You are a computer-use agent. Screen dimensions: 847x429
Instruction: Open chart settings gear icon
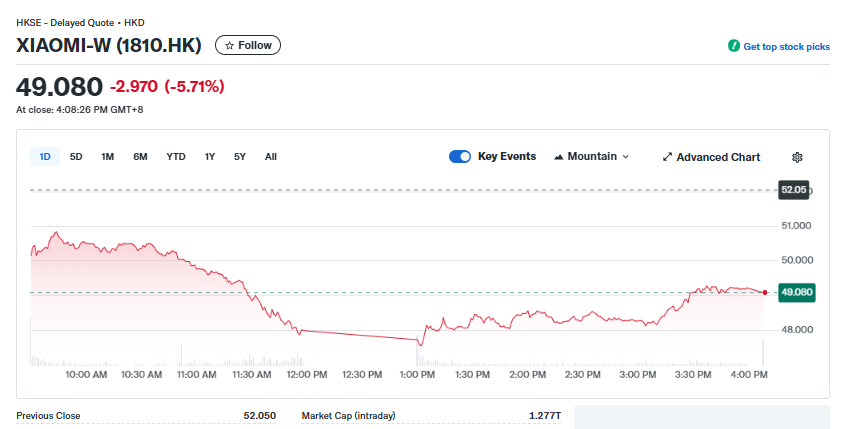pos(797,157)
